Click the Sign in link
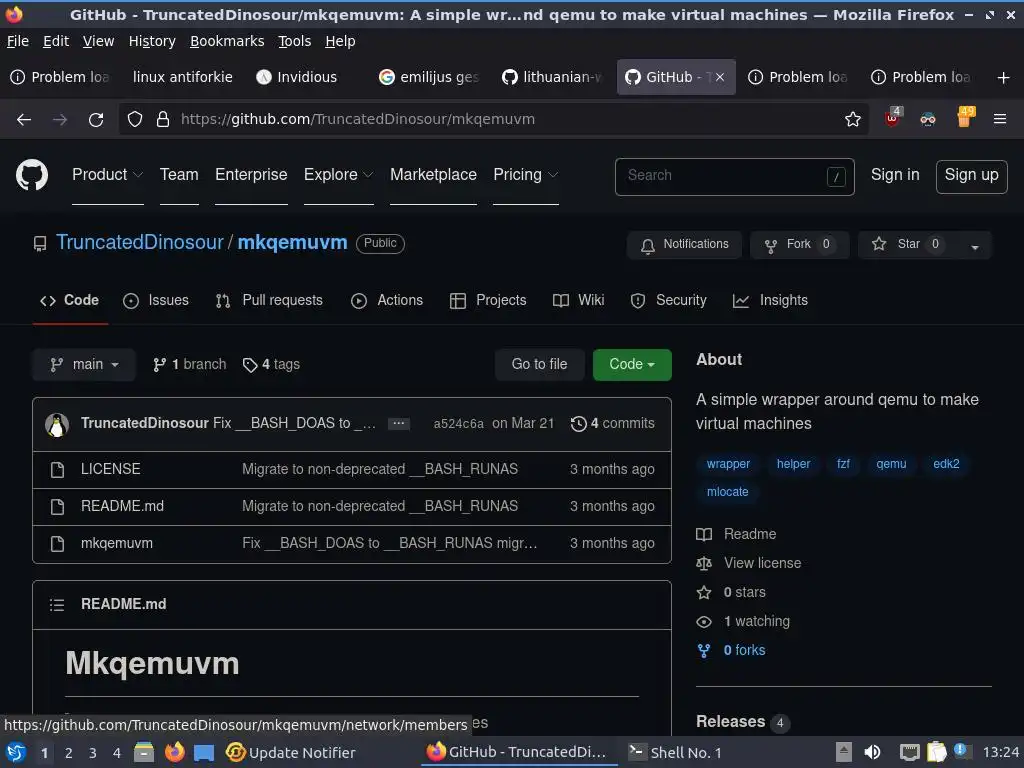Viewport: 1024px width, 768px height. pos(895,175)
